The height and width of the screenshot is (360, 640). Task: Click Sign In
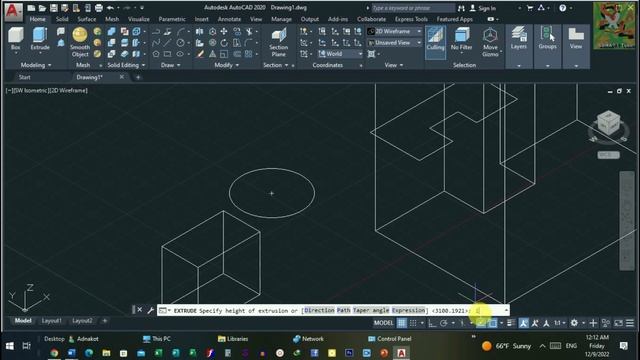[482, 8]
